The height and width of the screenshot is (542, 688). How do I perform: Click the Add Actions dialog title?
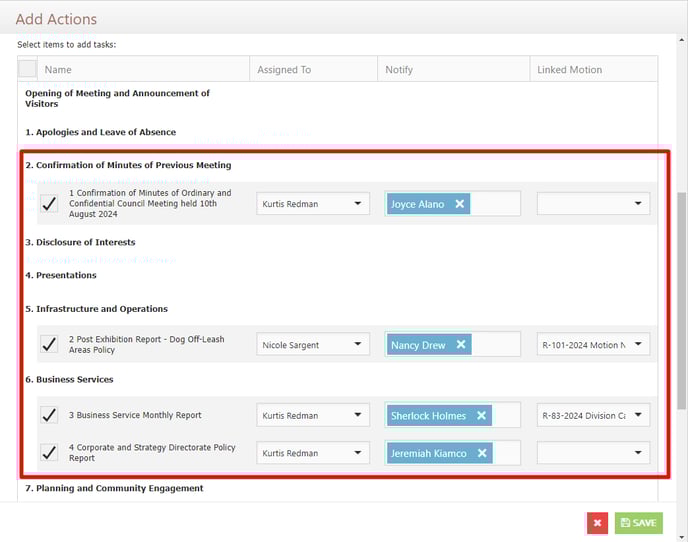(56, 19)
